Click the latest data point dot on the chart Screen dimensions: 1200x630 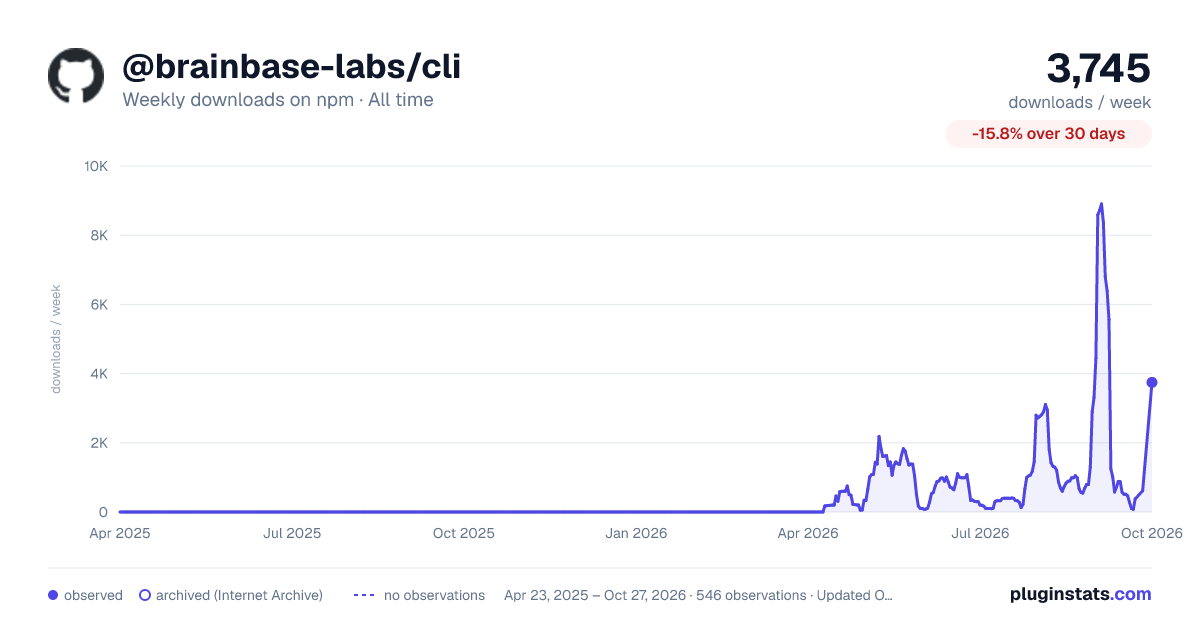[1152, 382]
